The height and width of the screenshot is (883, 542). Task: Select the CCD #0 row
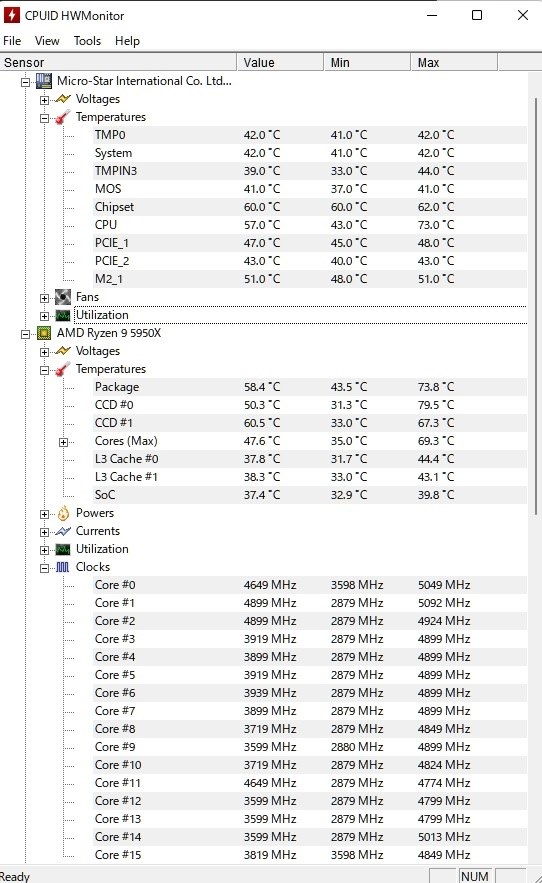click(x=310, y=405)
